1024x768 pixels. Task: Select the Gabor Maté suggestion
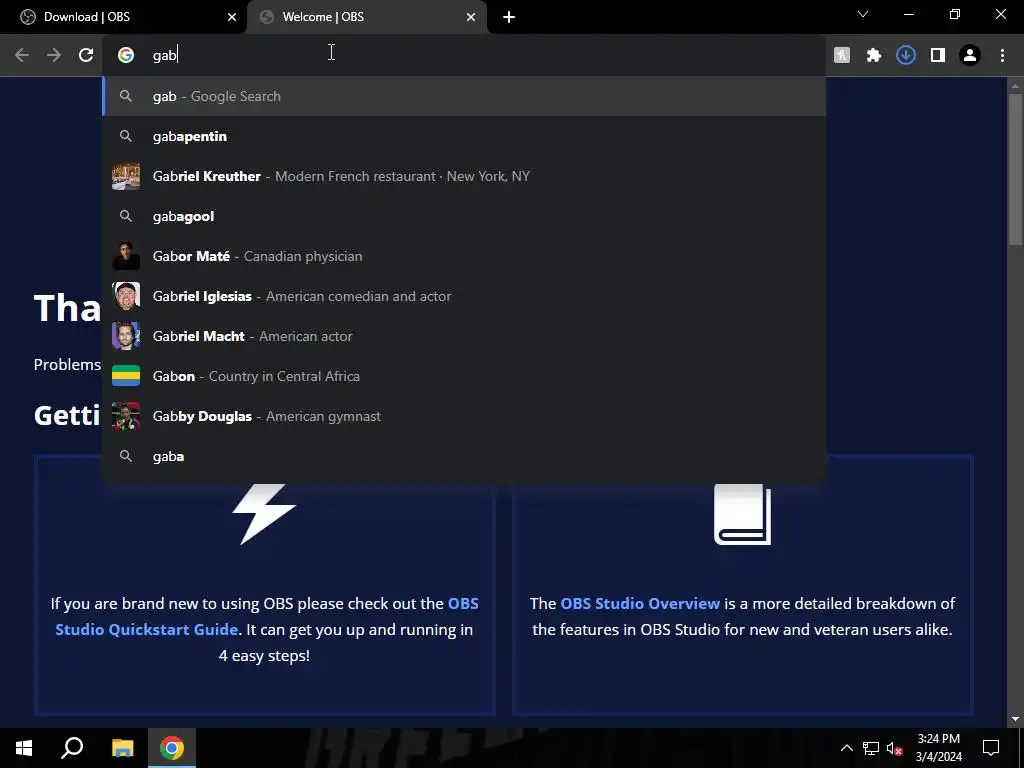click(x=464, y=256)
